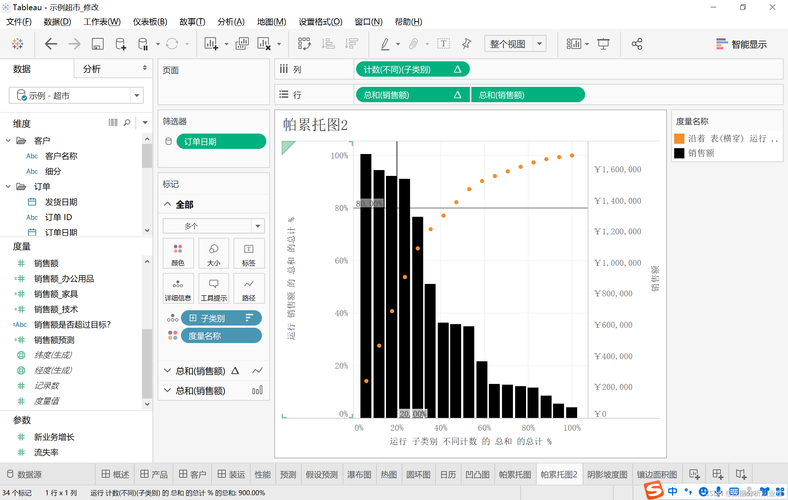Viewport: 788px width, 500px height.
Task: Click the swap rows and columns icon
Action: click(304, 44)
